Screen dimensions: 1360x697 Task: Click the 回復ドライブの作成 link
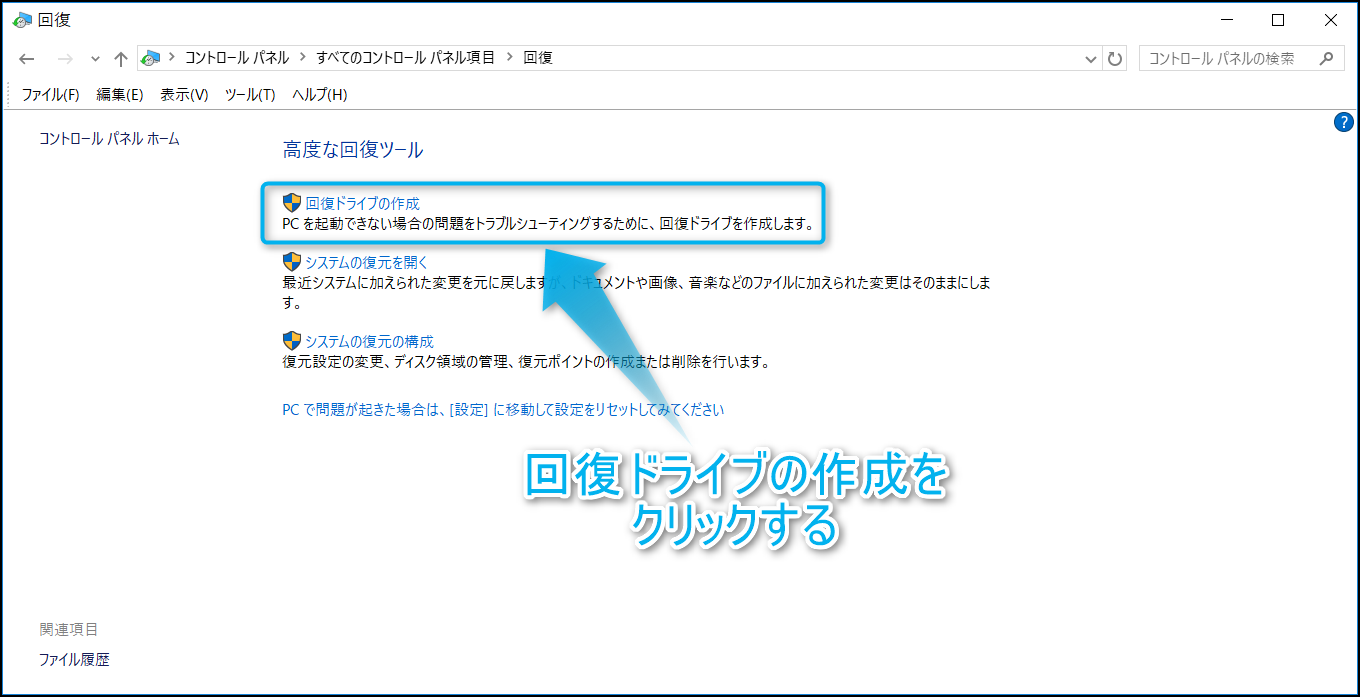coord(362,203)
